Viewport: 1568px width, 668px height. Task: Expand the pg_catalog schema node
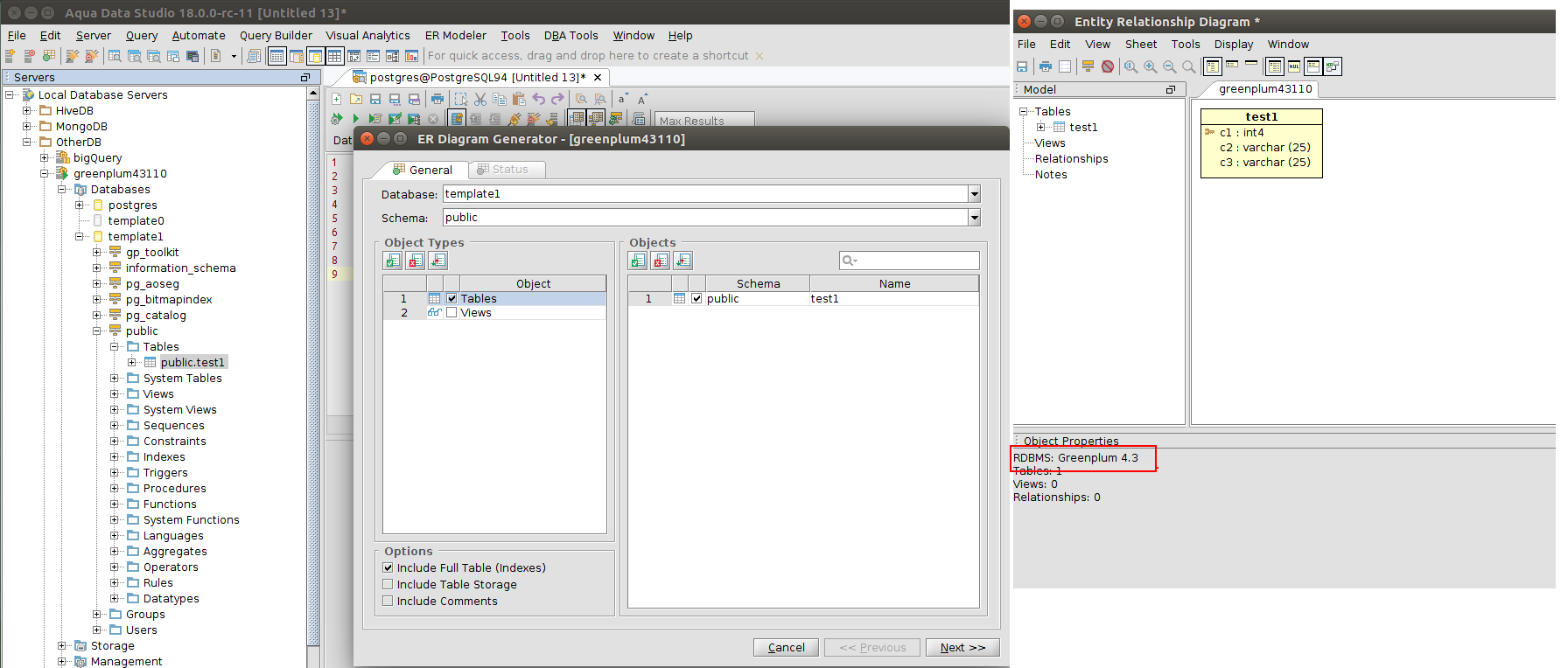(x=97, y=315)
